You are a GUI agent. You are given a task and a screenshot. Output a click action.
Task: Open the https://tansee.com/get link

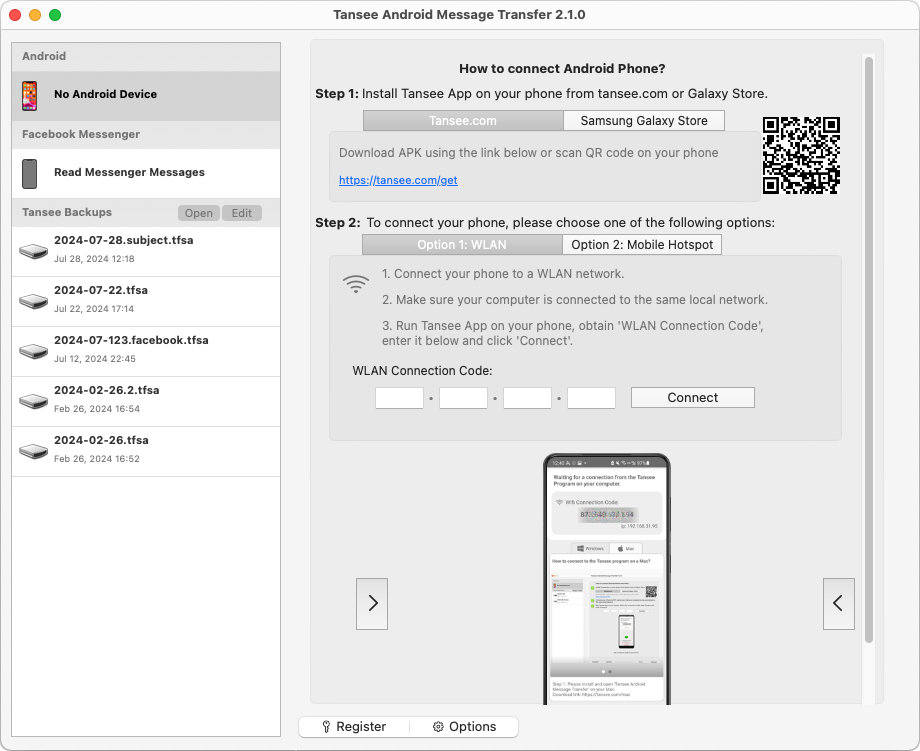(398, 180)
